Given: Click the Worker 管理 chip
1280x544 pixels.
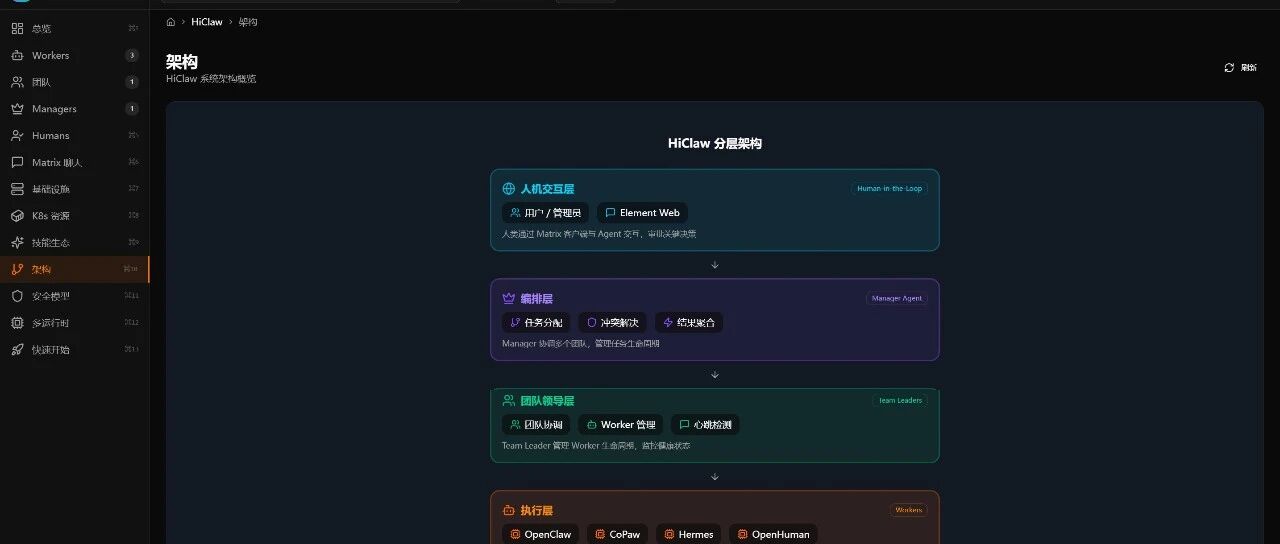Looking at the screenshot, I should [620, 425].
